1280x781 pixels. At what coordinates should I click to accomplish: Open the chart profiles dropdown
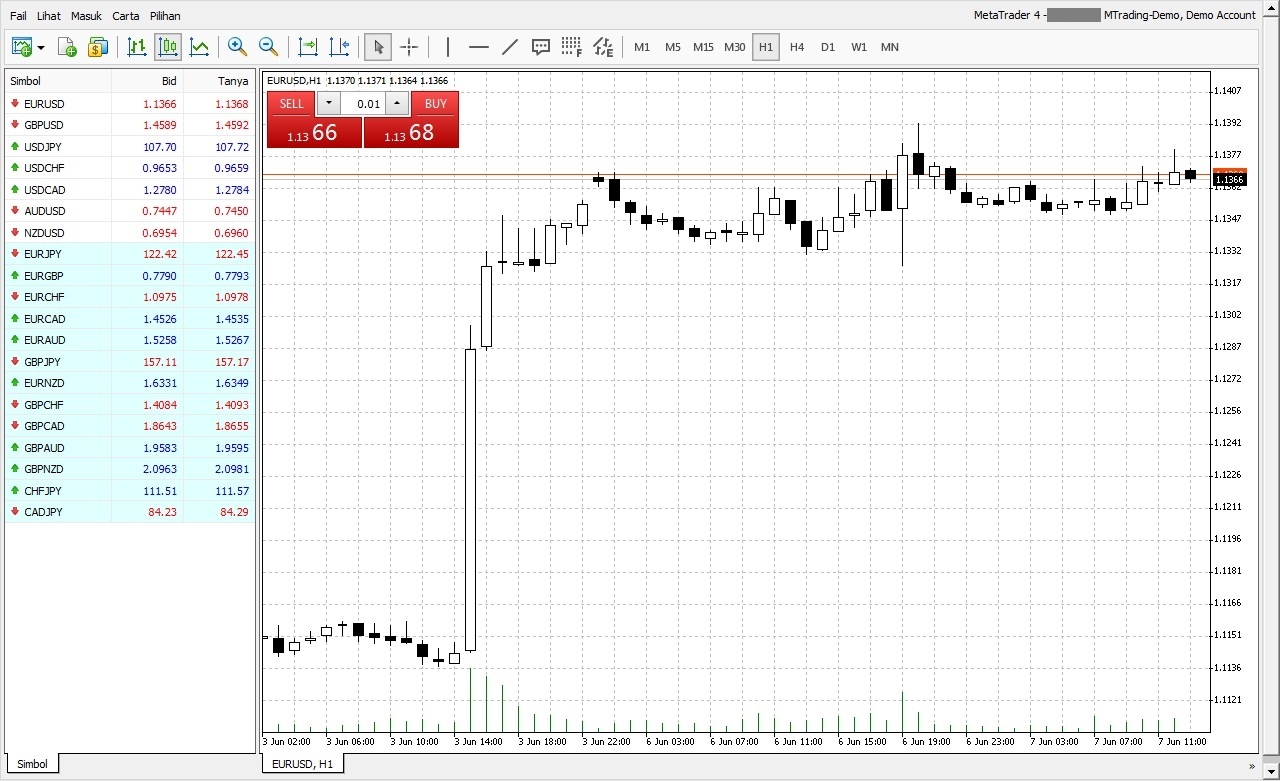42,47
